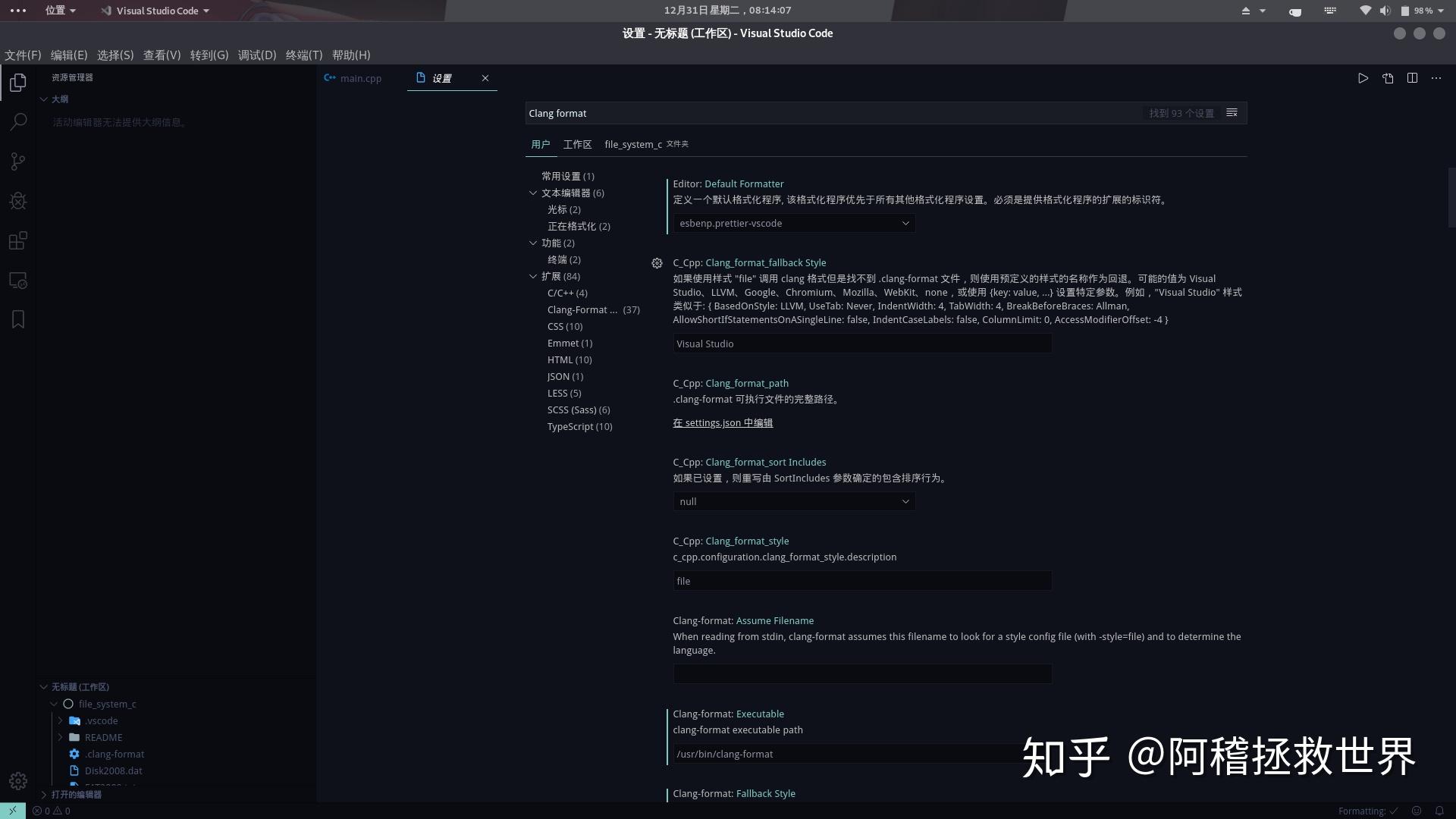Screen dimensions: 1456x819
Task: Click settings gear beside Clang_format_fallback Style
Action: tap(657, 263)
